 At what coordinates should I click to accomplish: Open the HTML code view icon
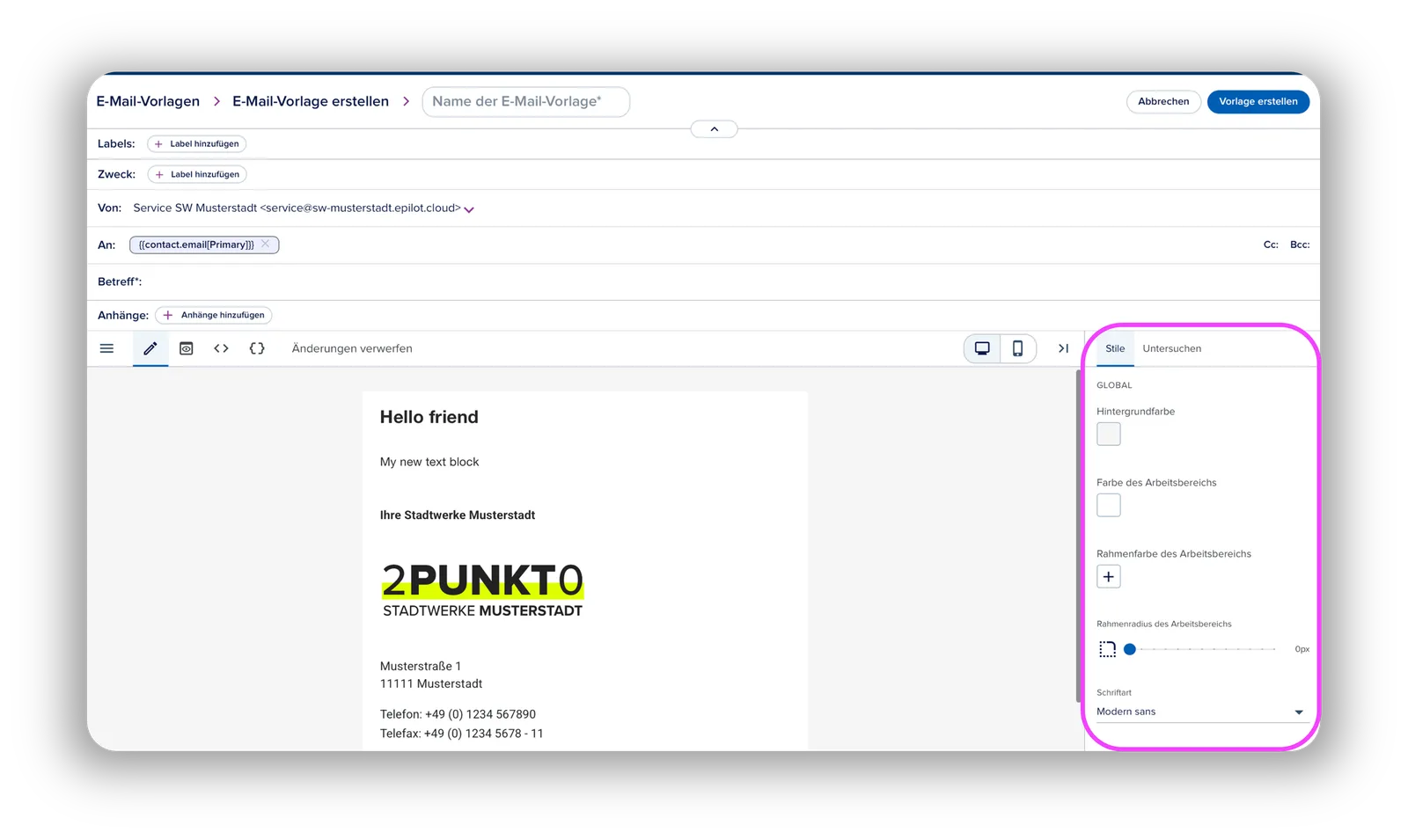pos(222,348)
